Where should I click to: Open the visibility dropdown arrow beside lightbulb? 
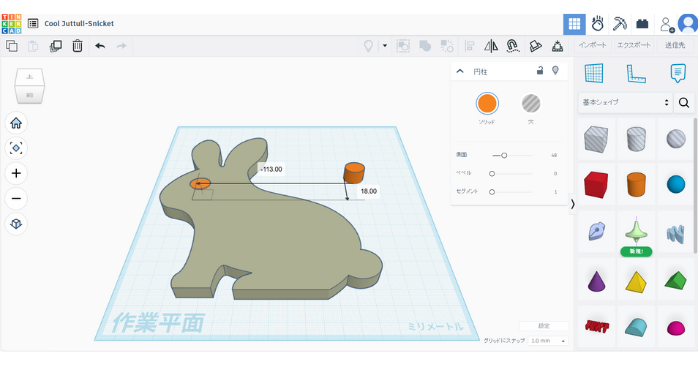pos(385,46)
